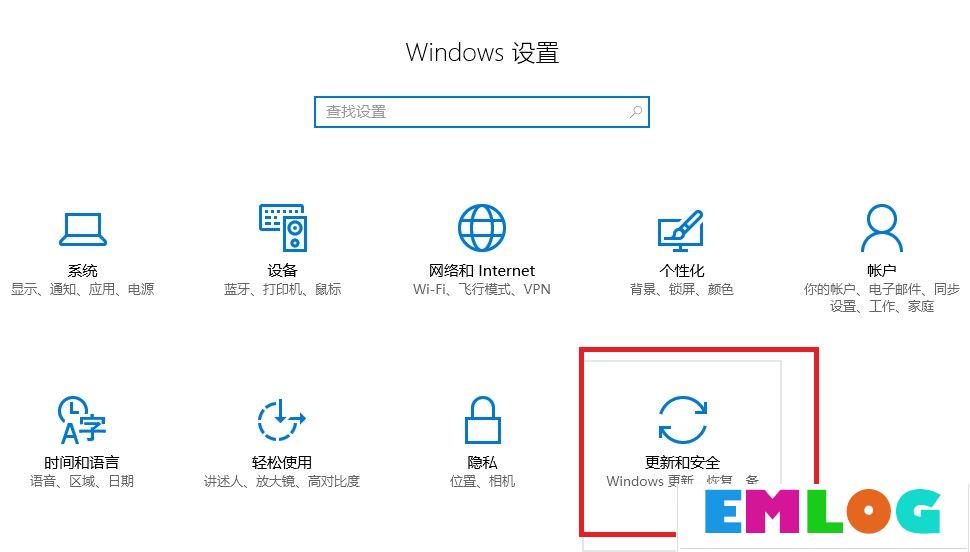Open the 网络和 Internet globe icon
Viewport: 970px width, 552px height.
482,228
